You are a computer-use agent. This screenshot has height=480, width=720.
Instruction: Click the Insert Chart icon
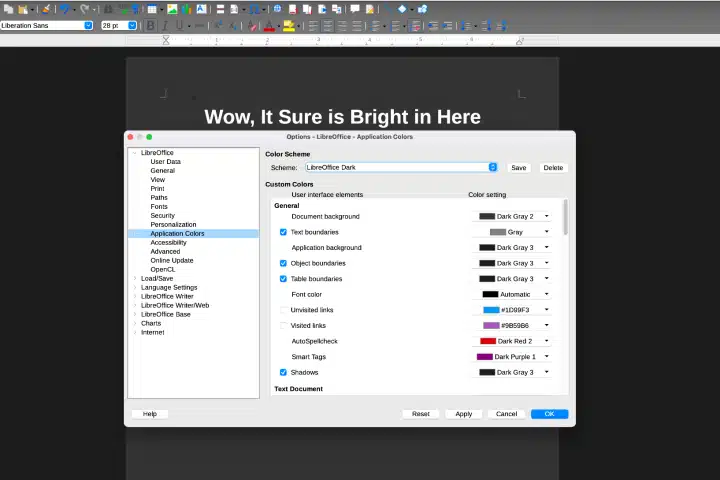point(186,9)
